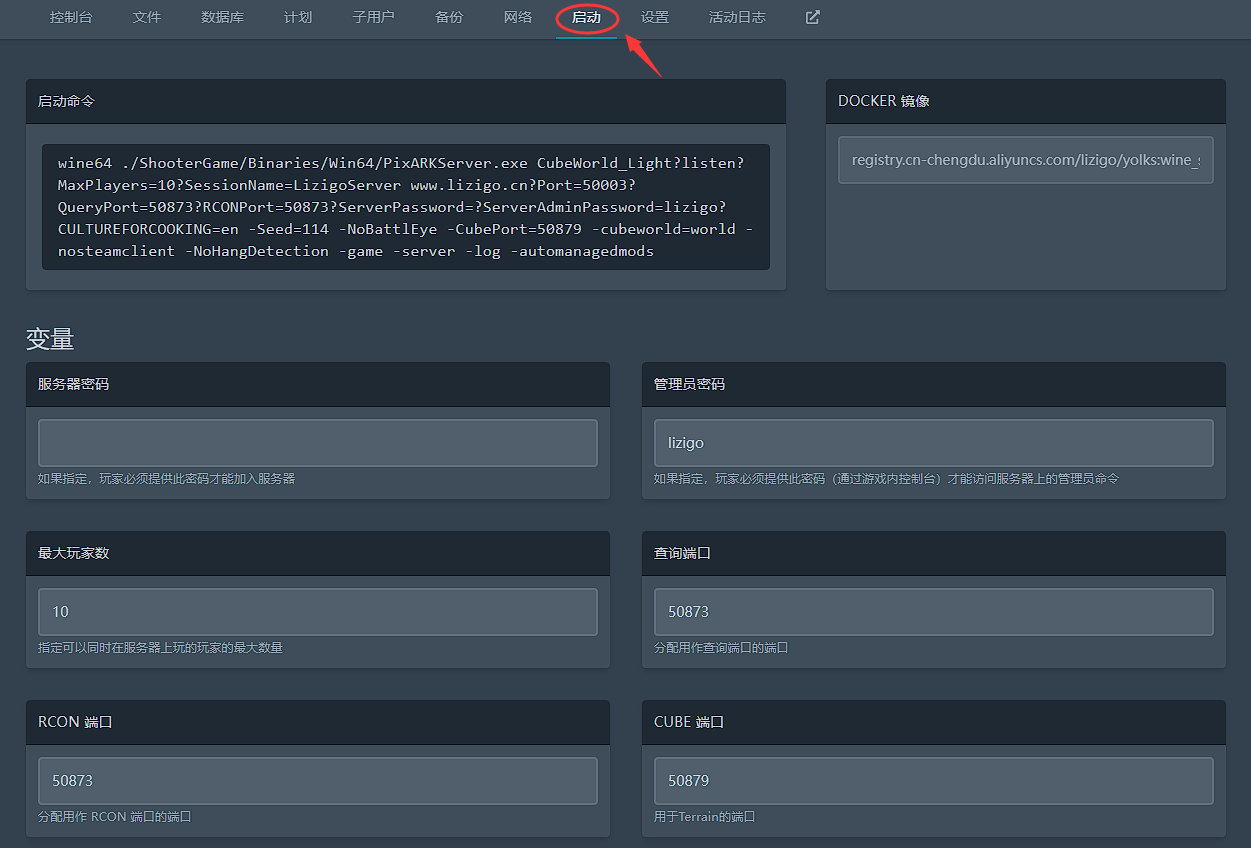Focus the CUBE 端口 field showing 50879

coord(934,781)
